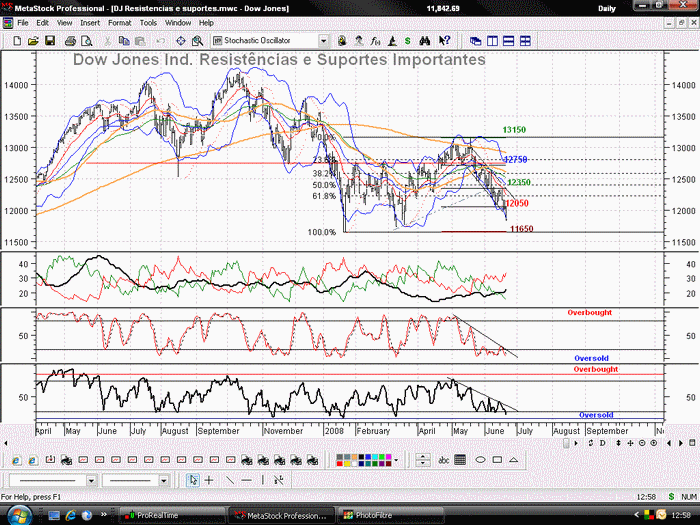This screenshot has height=525, width=700.
Task: Expand the color palette dropdown arrow
Action: point(396,460)
